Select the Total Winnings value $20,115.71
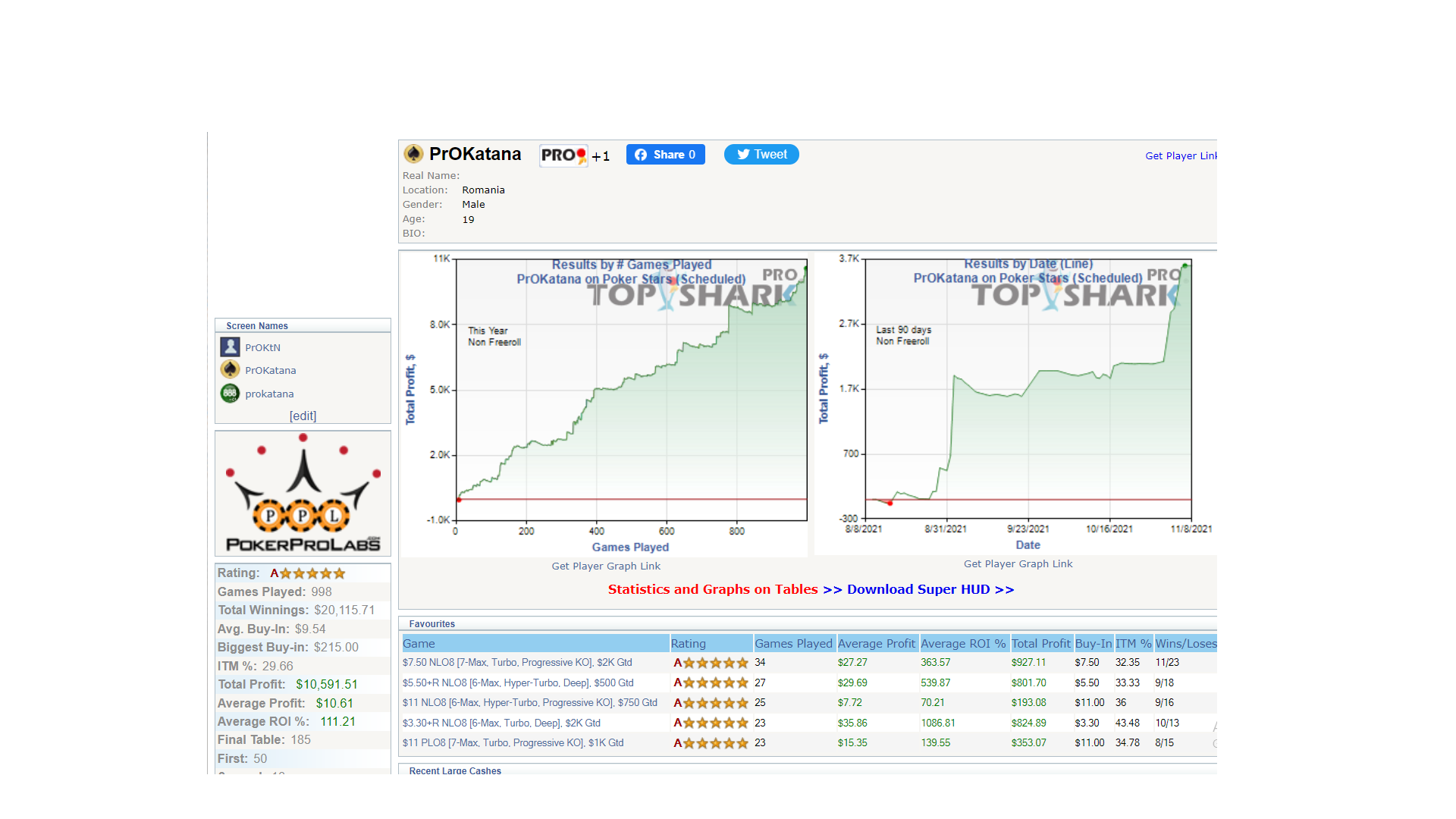Image resolution: width=1456 pixels, height=819 pixels. [344, 610]
